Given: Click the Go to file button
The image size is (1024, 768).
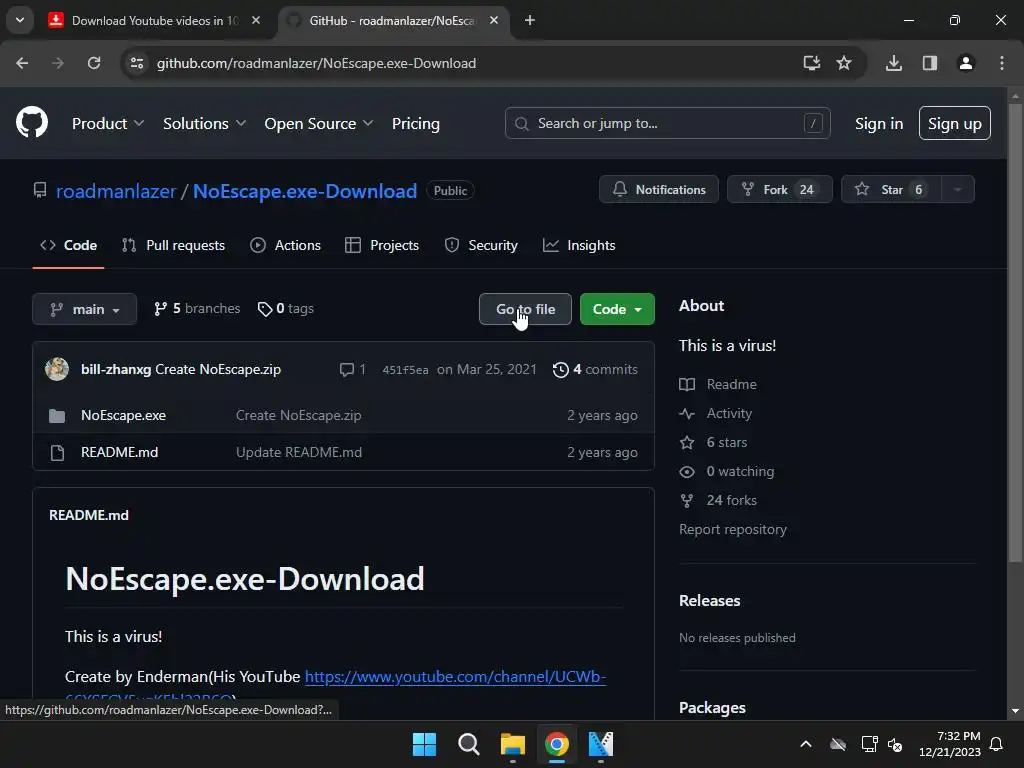Looking at the screenshot, I should click(x=525, y=309).
